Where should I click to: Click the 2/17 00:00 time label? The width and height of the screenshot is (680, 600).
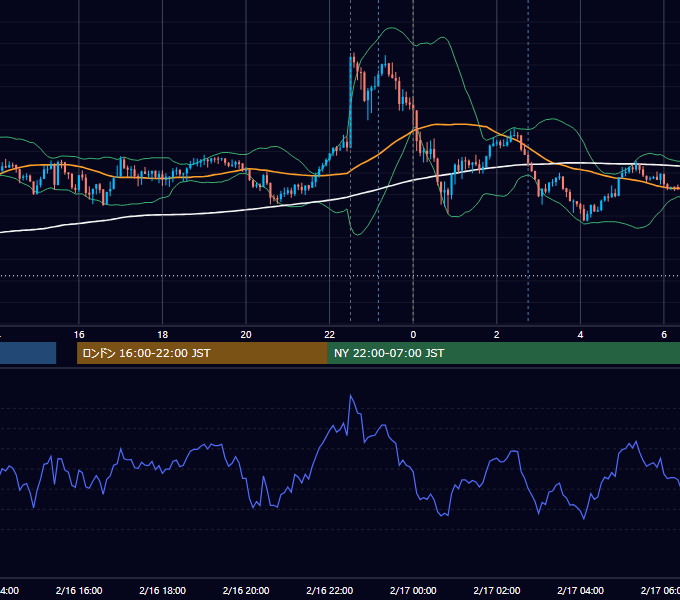tap(413, 590)
